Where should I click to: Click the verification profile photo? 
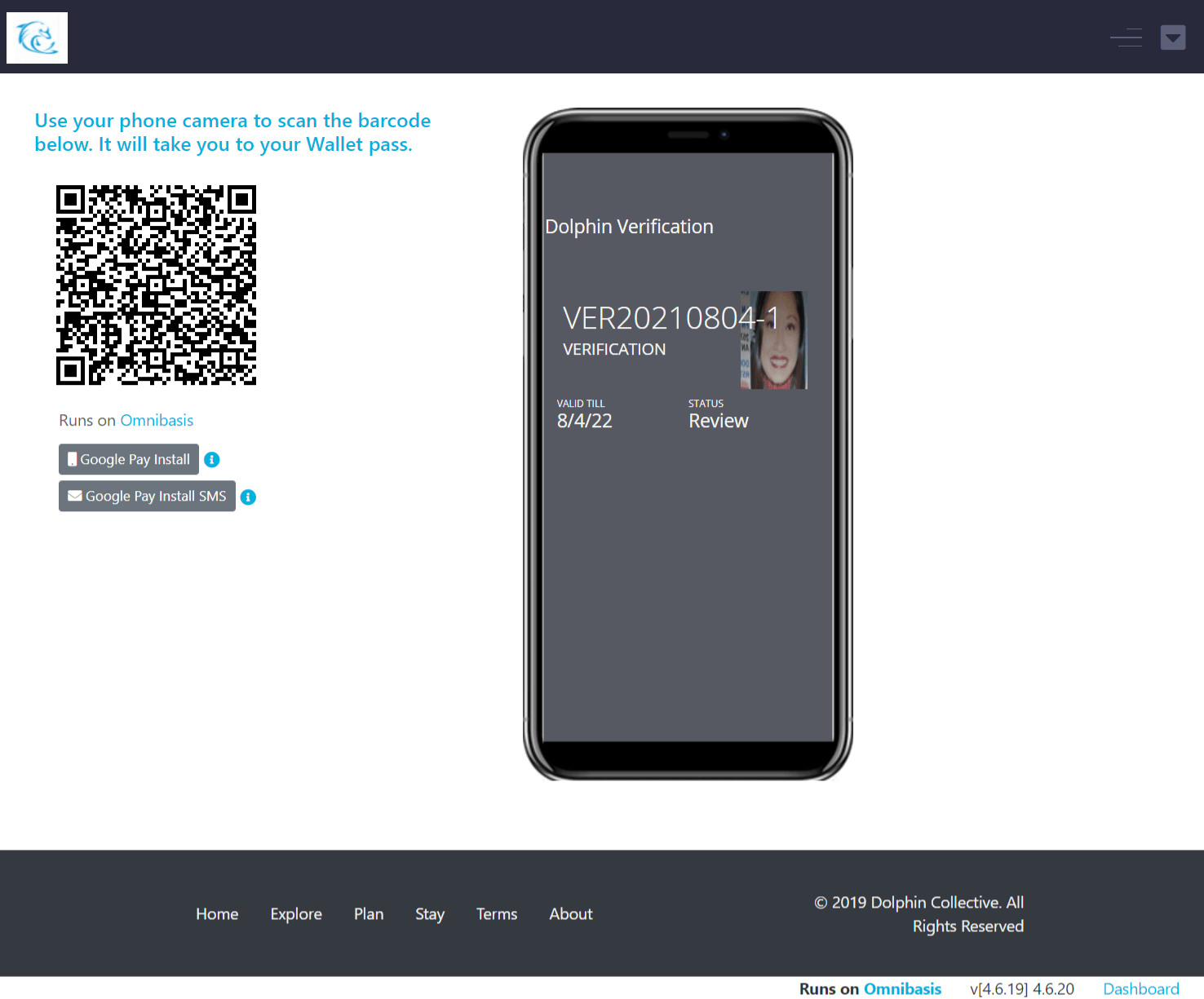(772, 339)
